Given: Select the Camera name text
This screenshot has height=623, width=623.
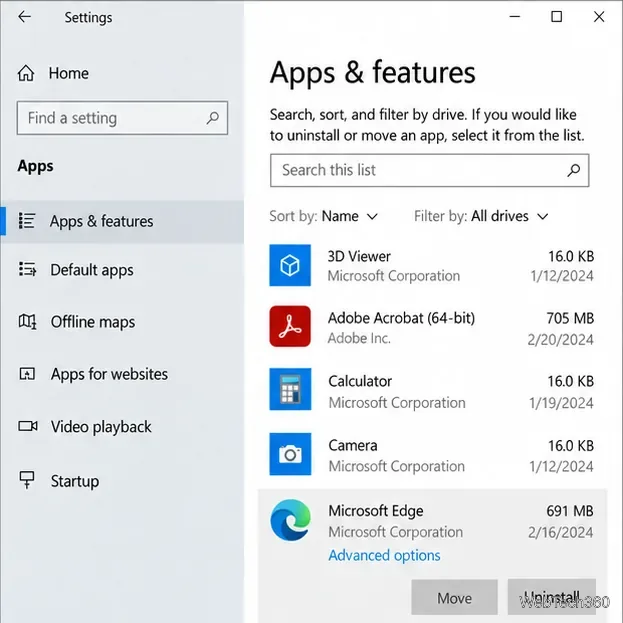Looking at the screenshot, I should [353, 445].
